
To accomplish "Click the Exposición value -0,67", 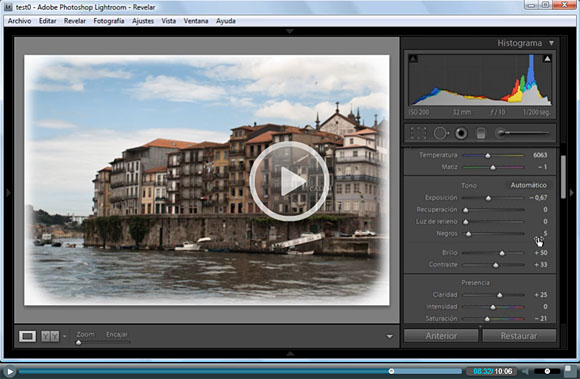I will [x=538, y=198].
